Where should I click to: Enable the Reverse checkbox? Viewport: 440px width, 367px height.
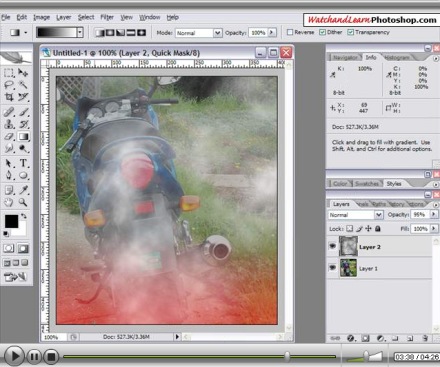coord(290,32)
